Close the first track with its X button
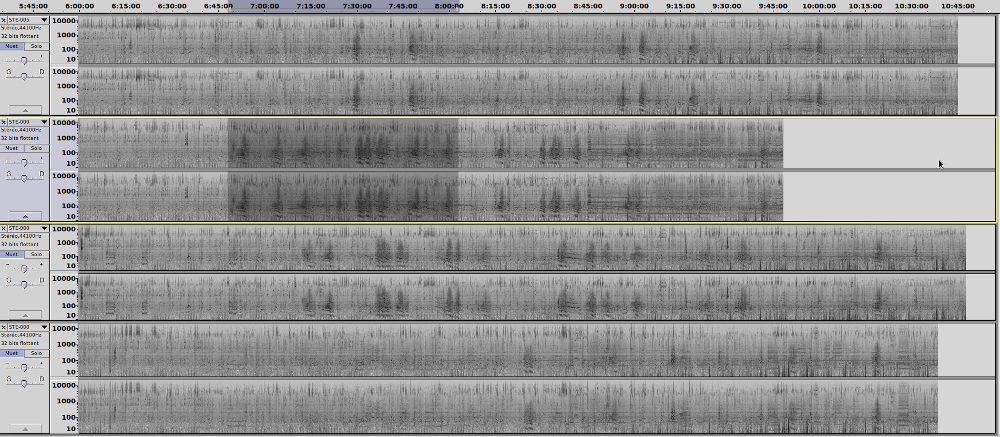The height and width of the screenshot is (437, 1000). pyautogui.click(x=4, y=19)
